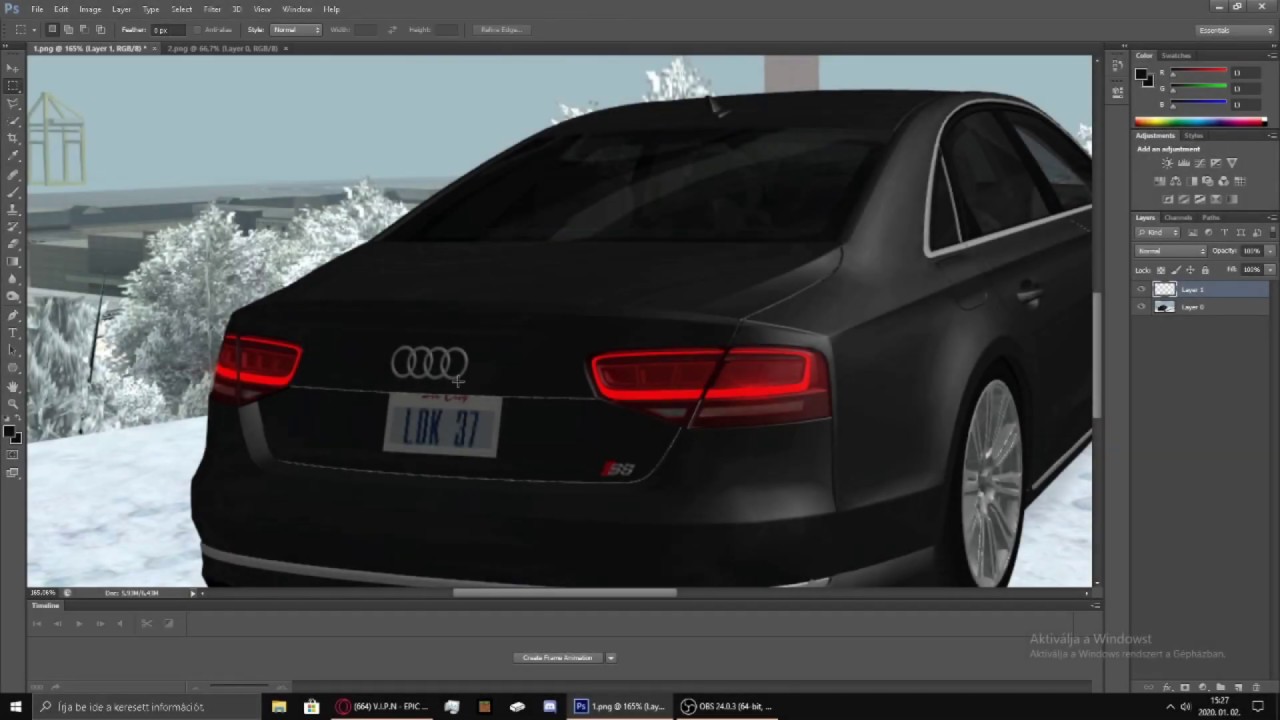This screenshot has height=720, width=1280.
Task: Click the foreground color swatch in Color panel
Action: [1142, 74]
